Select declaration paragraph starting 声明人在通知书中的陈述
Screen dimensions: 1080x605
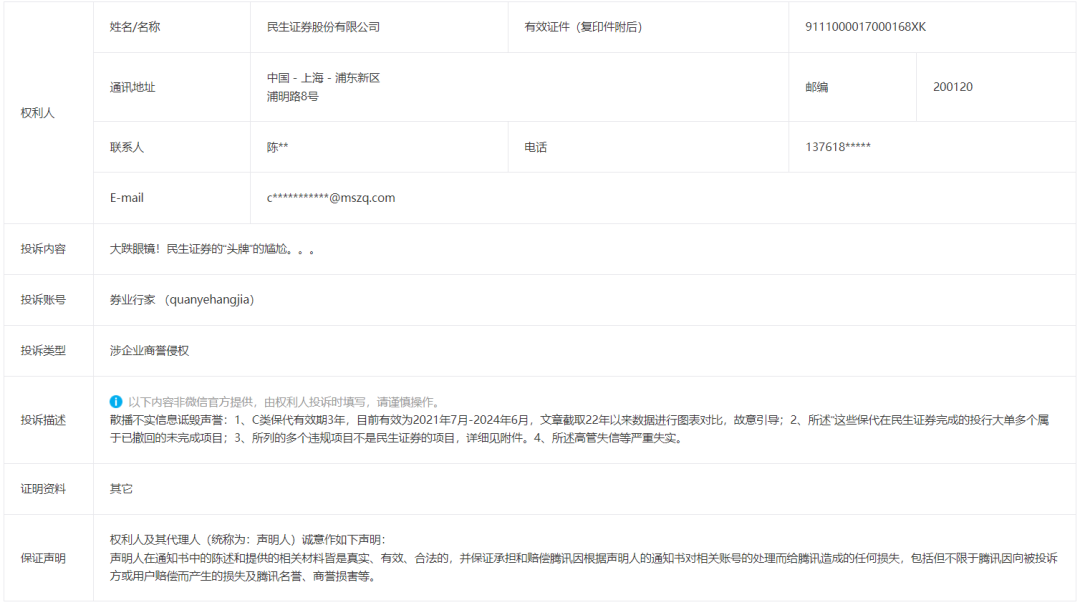pos(583,567)
